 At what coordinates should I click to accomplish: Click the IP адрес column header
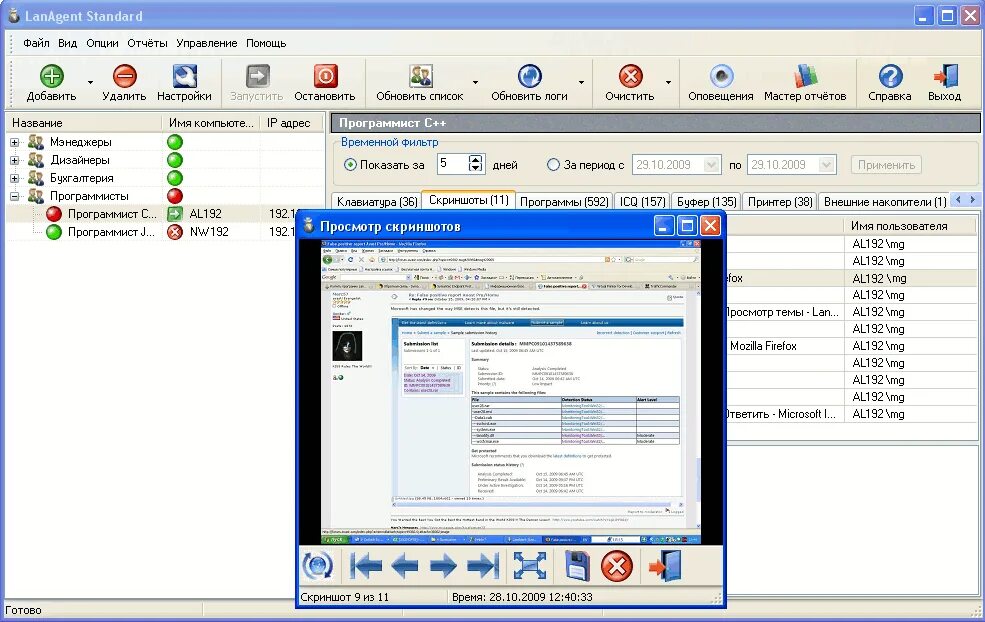point(292,123)
